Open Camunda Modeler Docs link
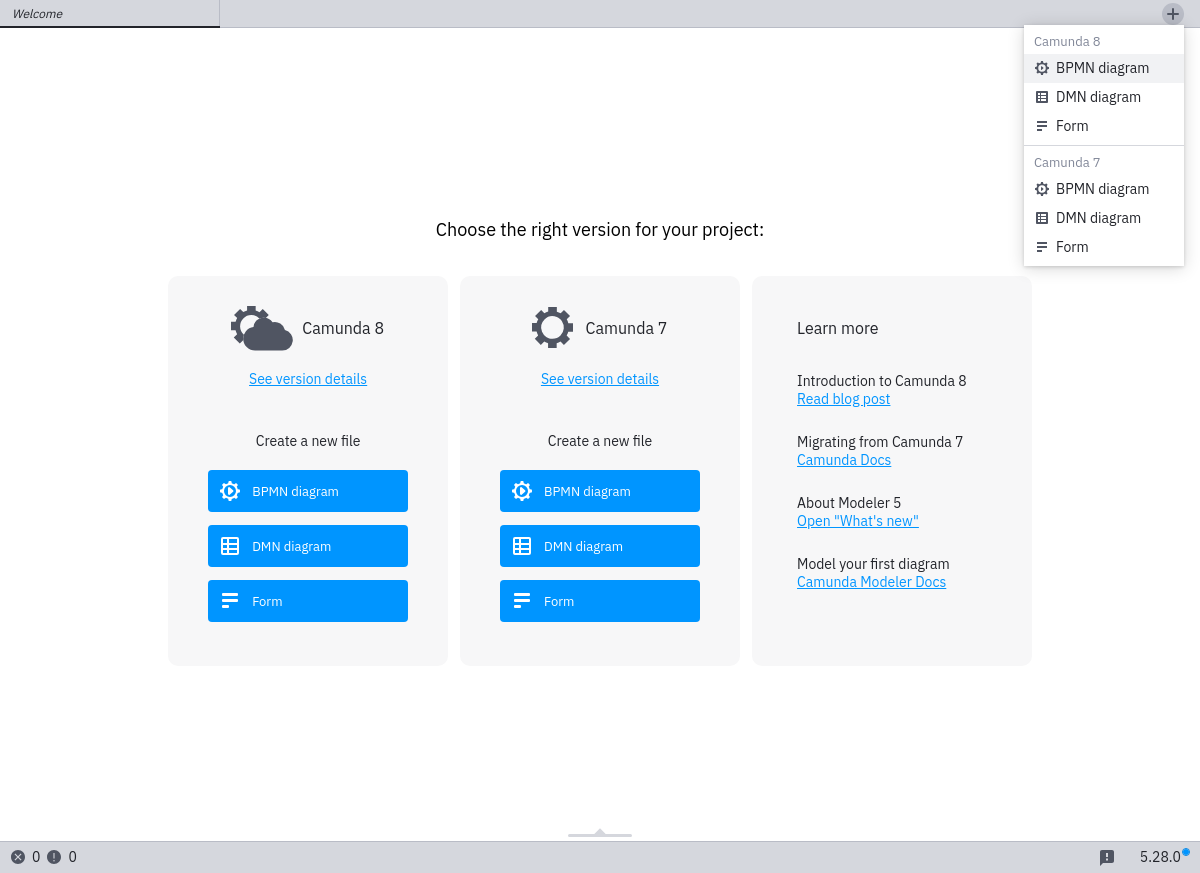 click(x=871, y=582)
